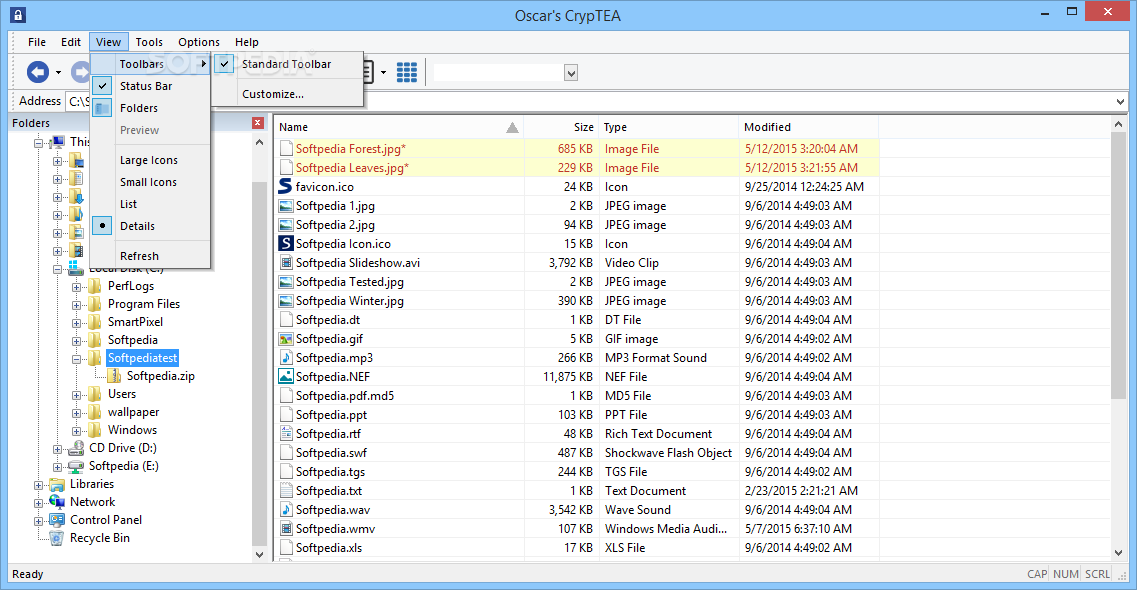
Task: Open the File menu
Action: tap(37, 42)
